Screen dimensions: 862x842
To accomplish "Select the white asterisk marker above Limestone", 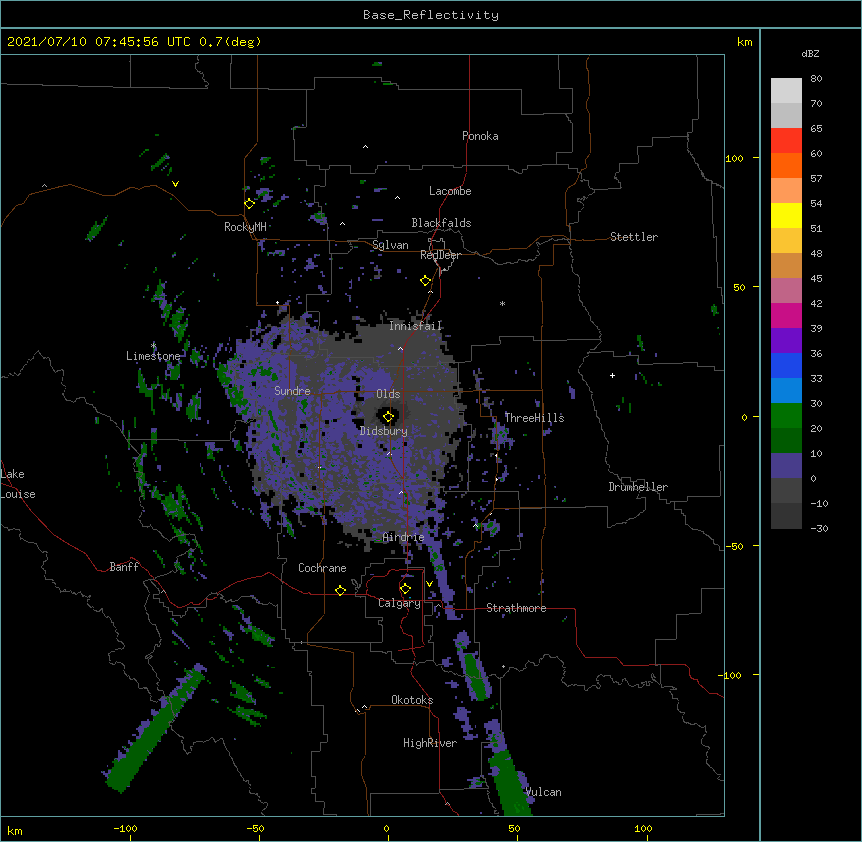I will (153, 345).
